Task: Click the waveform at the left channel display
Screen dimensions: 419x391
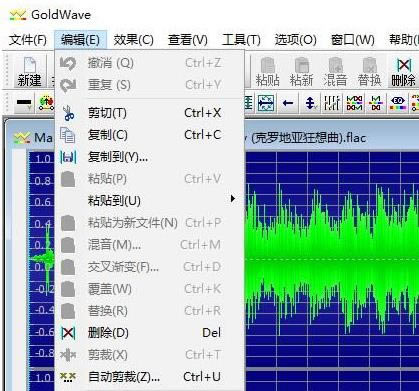Action: coord(332,258)
